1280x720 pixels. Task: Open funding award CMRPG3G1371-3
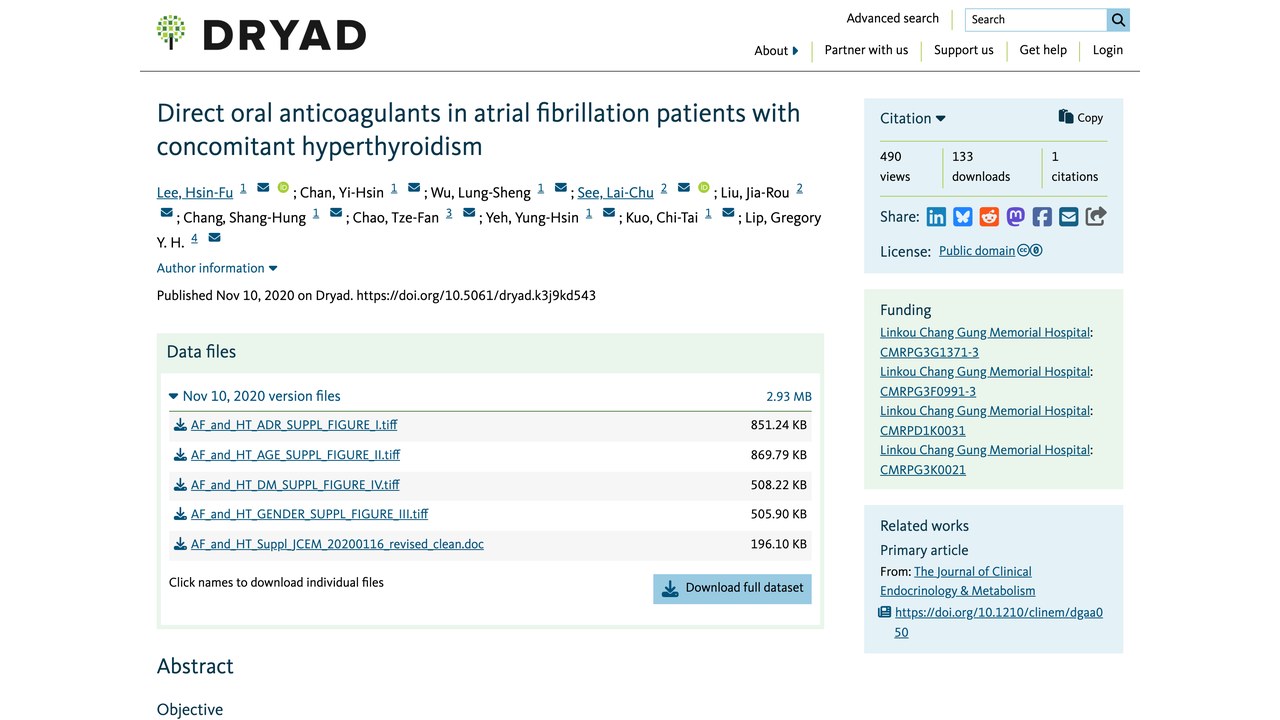click(x=929, y=352)
